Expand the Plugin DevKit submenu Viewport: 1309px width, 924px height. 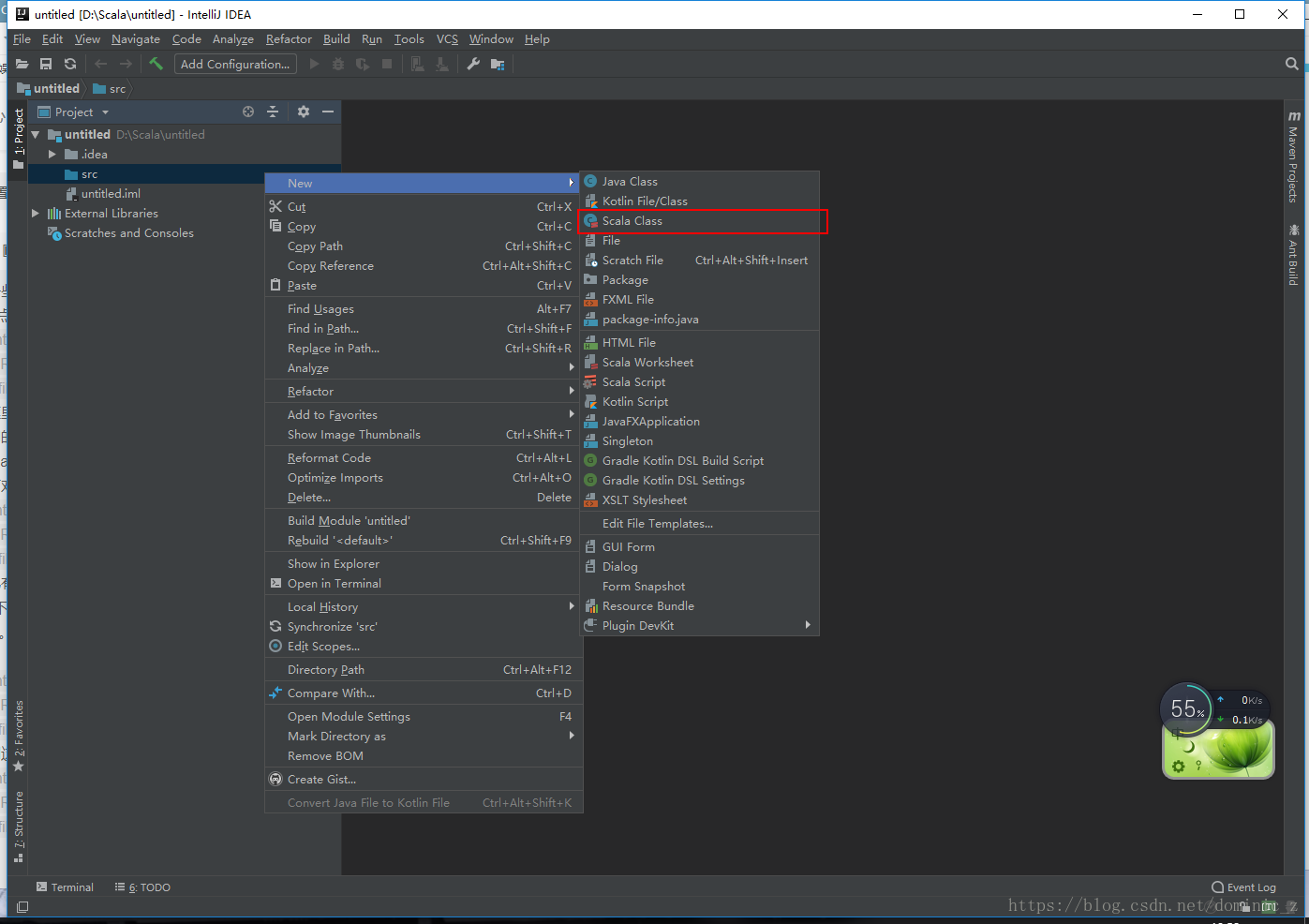pos(699,626)
